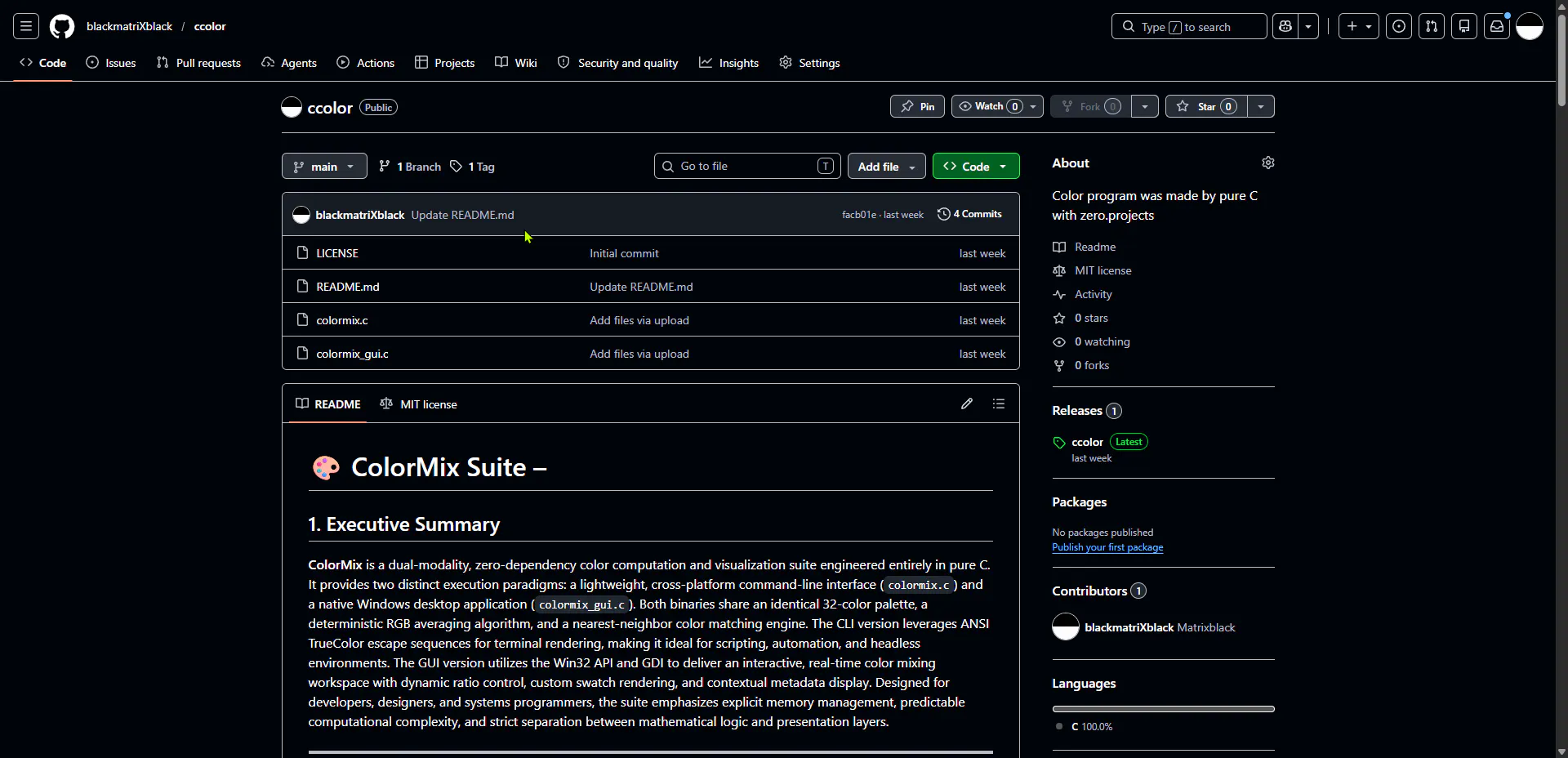Click the blackmatriXblack contributor avatar

pos(1066,626)
